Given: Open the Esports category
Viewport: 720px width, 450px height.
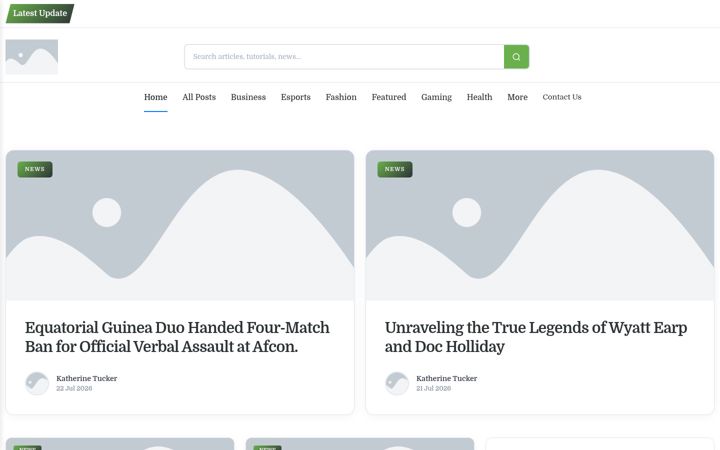Looking at the screenshot, I should tap(296, 97).
